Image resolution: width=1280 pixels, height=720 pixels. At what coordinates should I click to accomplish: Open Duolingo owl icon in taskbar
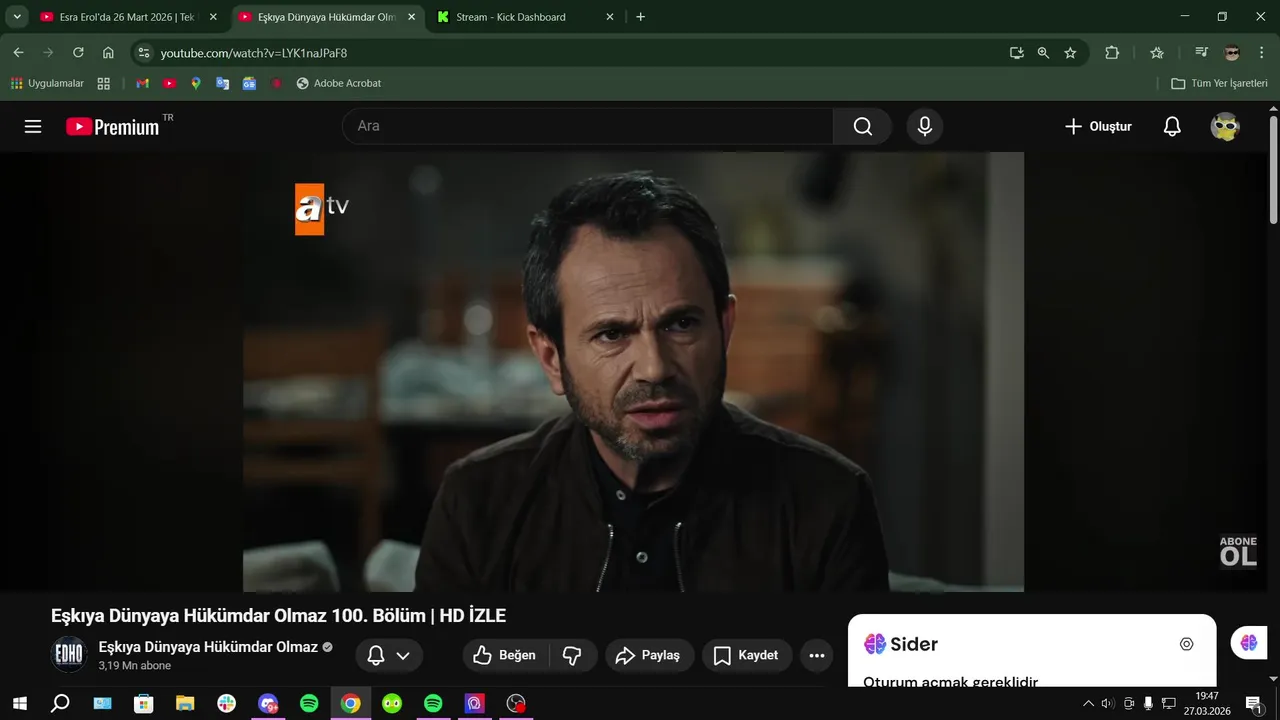click(x=392, y=704)
